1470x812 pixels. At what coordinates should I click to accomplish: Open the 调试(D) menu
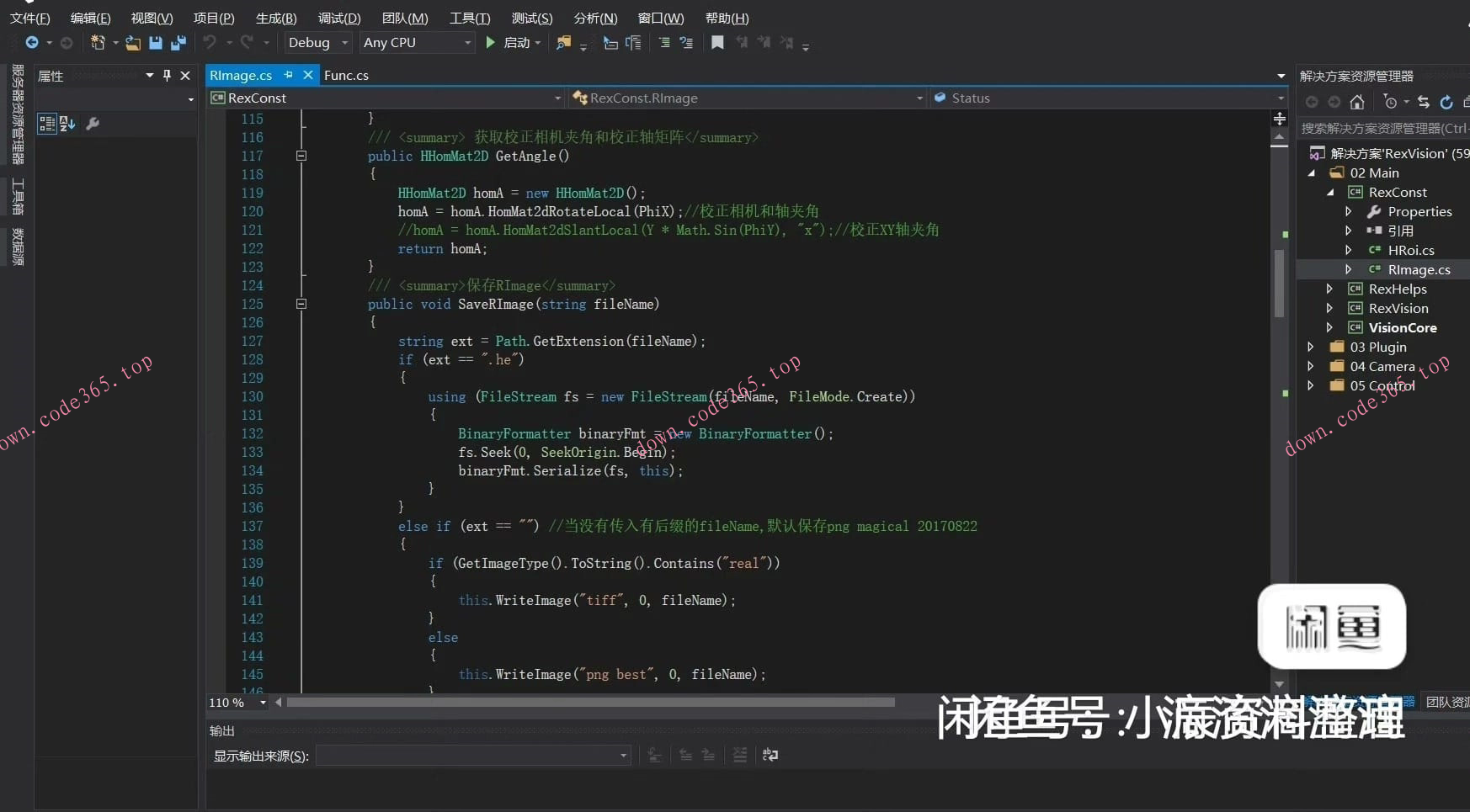pos(338,18)
